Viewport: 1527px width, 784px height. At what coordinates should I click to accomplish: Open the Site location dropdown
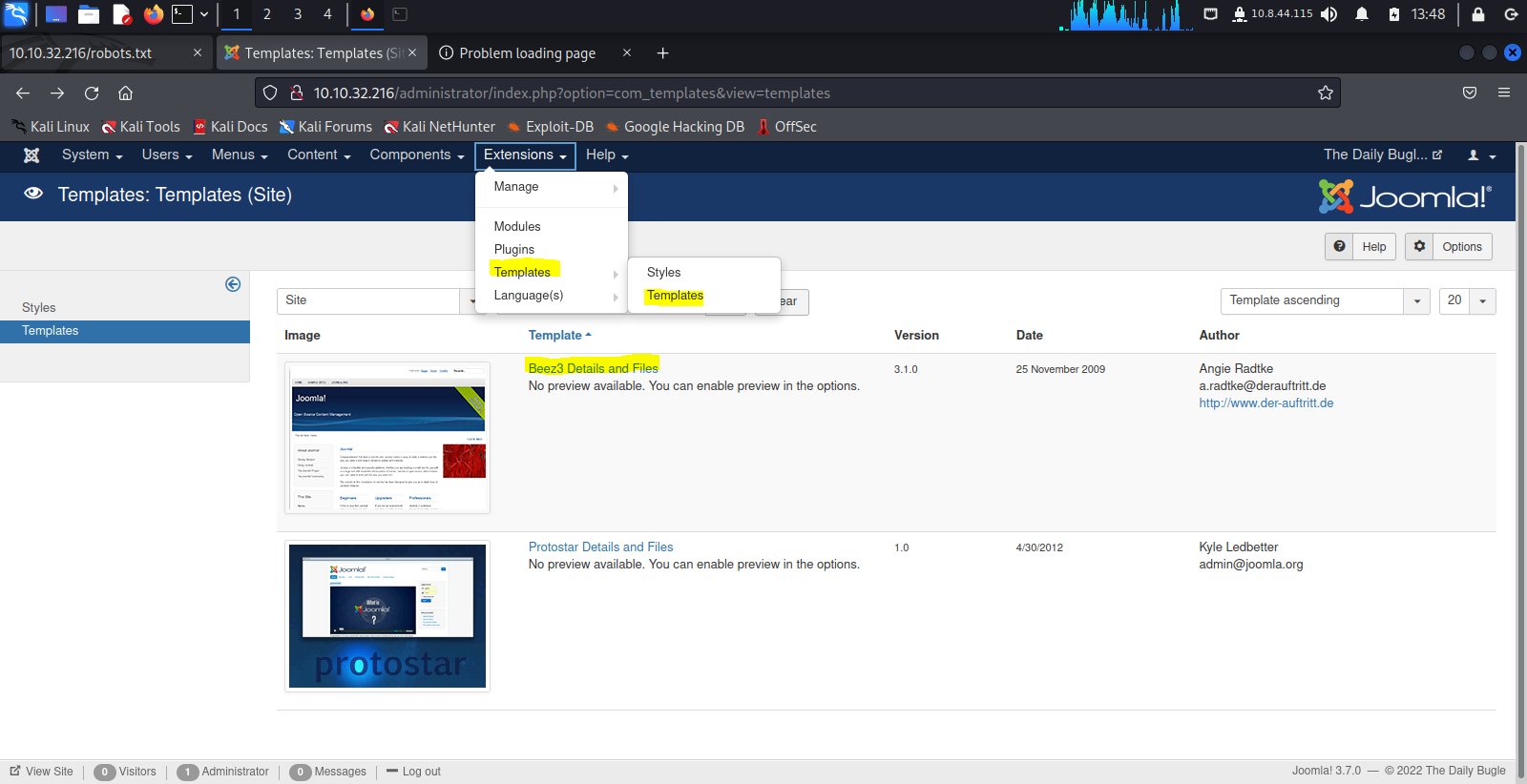click(x=376, y=300)
